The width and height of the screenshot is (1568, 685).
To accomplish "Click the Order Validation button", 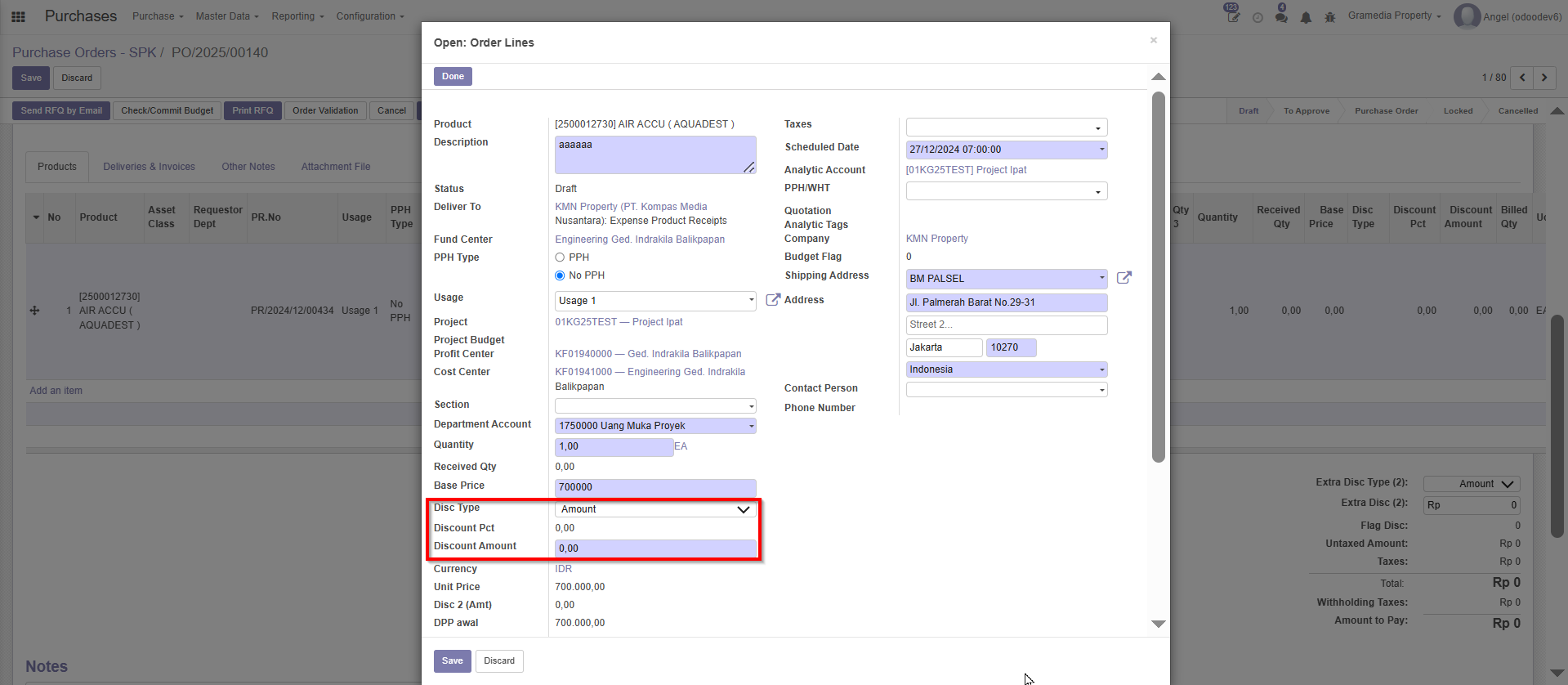I will pos(325,110).
